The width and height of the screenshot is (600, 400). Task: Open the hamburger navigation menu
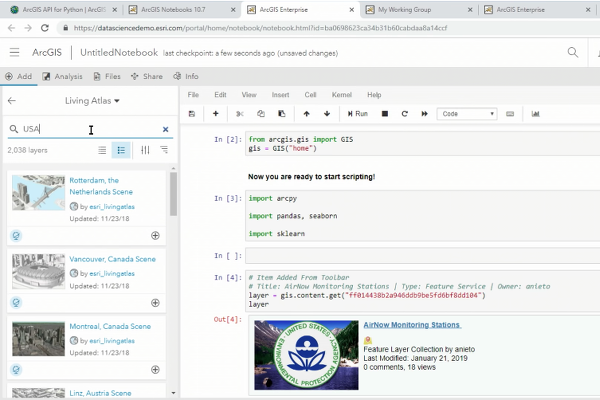click(16, 52)
